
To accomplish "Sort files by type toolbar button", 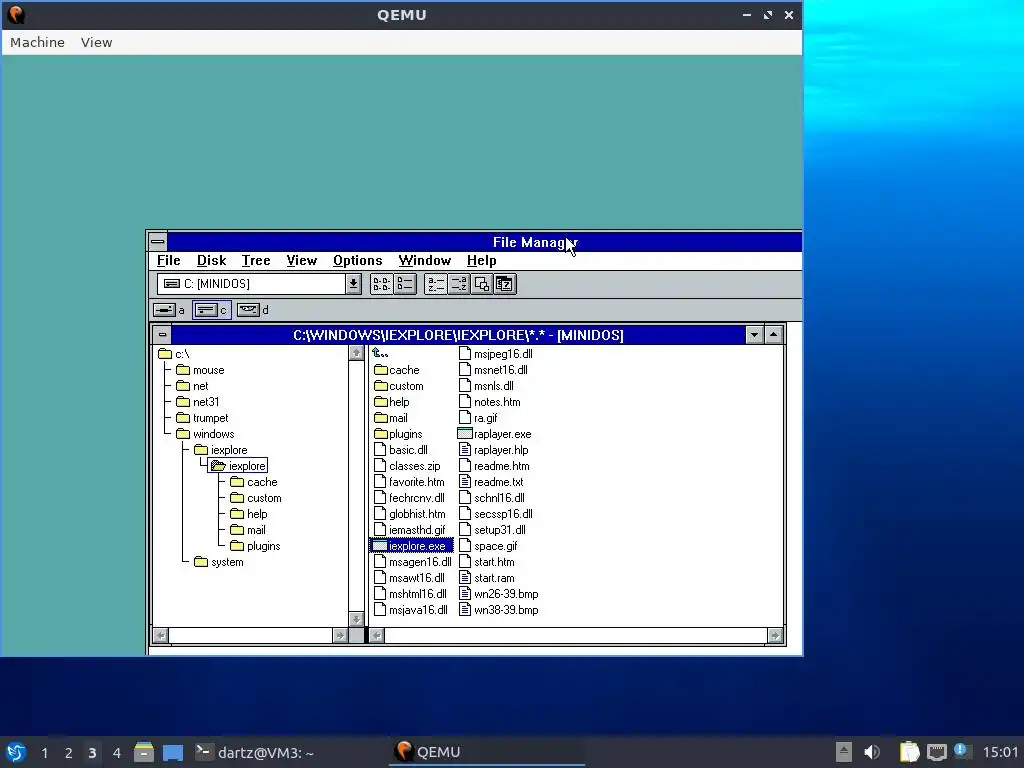I will [459, 284].
